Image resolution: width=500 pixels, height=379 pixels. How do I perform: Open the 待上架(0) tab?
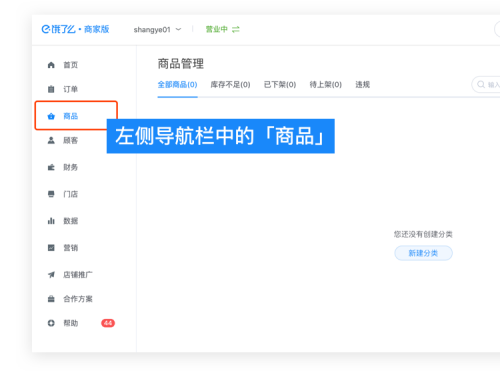tap(326, 85)
